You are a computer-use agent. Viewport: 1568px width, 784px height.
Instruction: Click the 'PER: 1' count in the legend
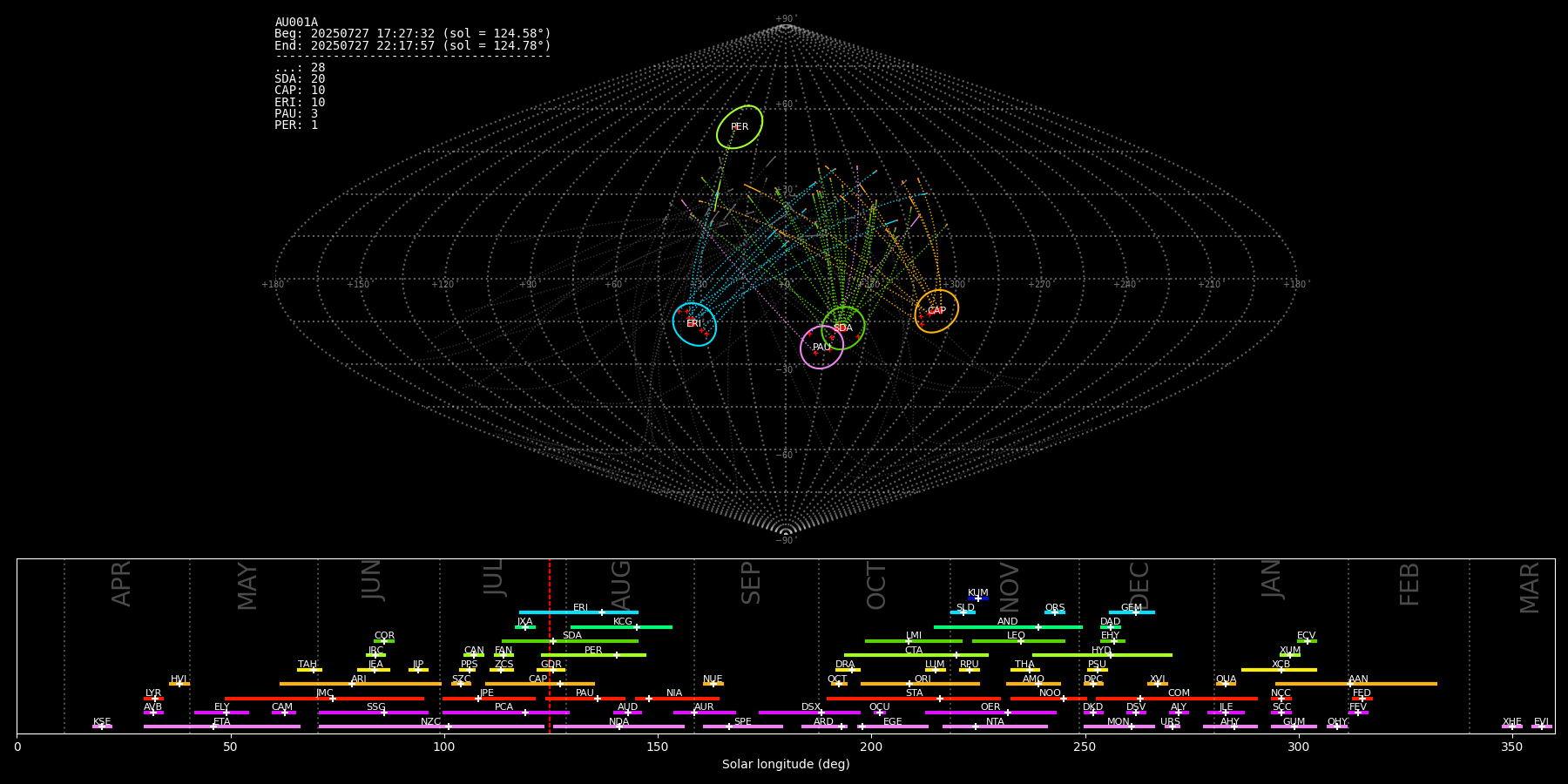(x=296, y=125)
